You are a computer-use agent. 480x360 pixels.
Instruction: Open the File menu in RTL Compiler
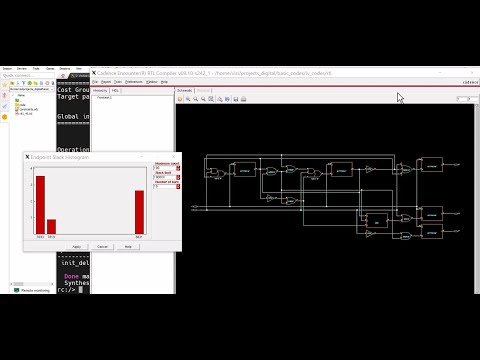[95, 82]
